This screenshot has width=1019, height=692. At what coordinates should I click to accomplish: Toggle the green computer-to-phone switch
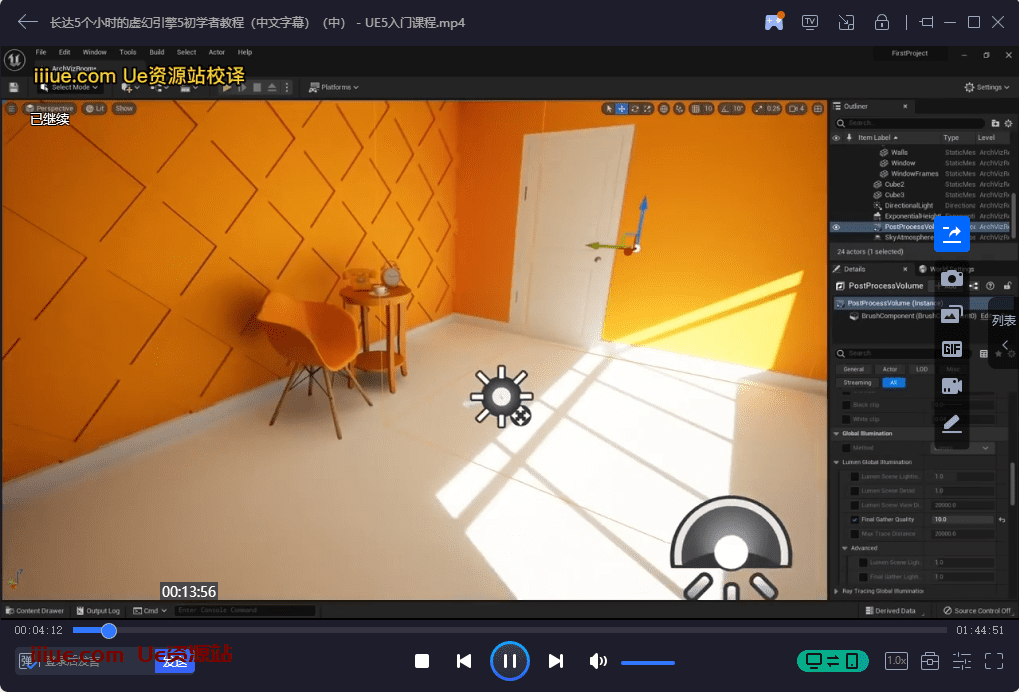[832, 661]
